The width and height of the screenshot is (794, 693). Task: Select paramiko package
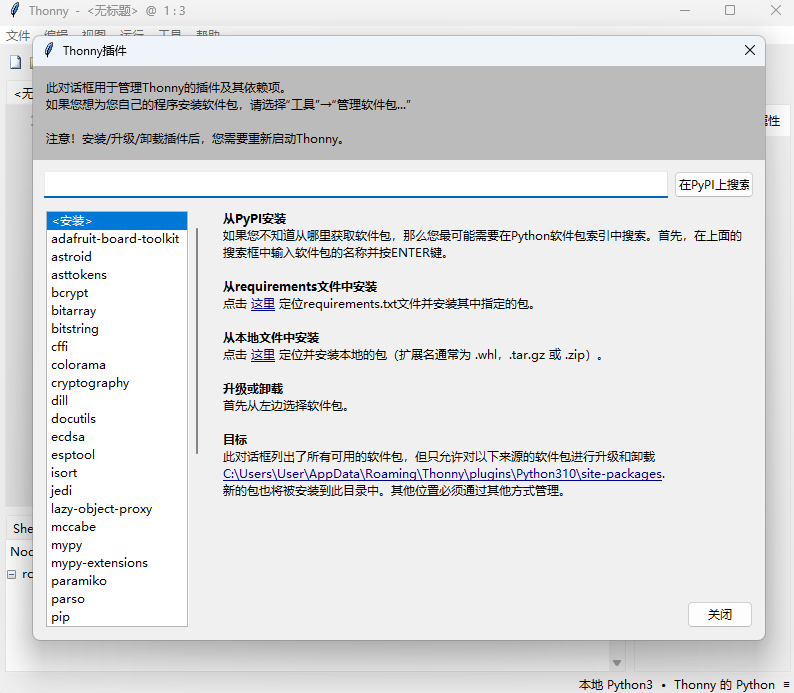(116, 581)
